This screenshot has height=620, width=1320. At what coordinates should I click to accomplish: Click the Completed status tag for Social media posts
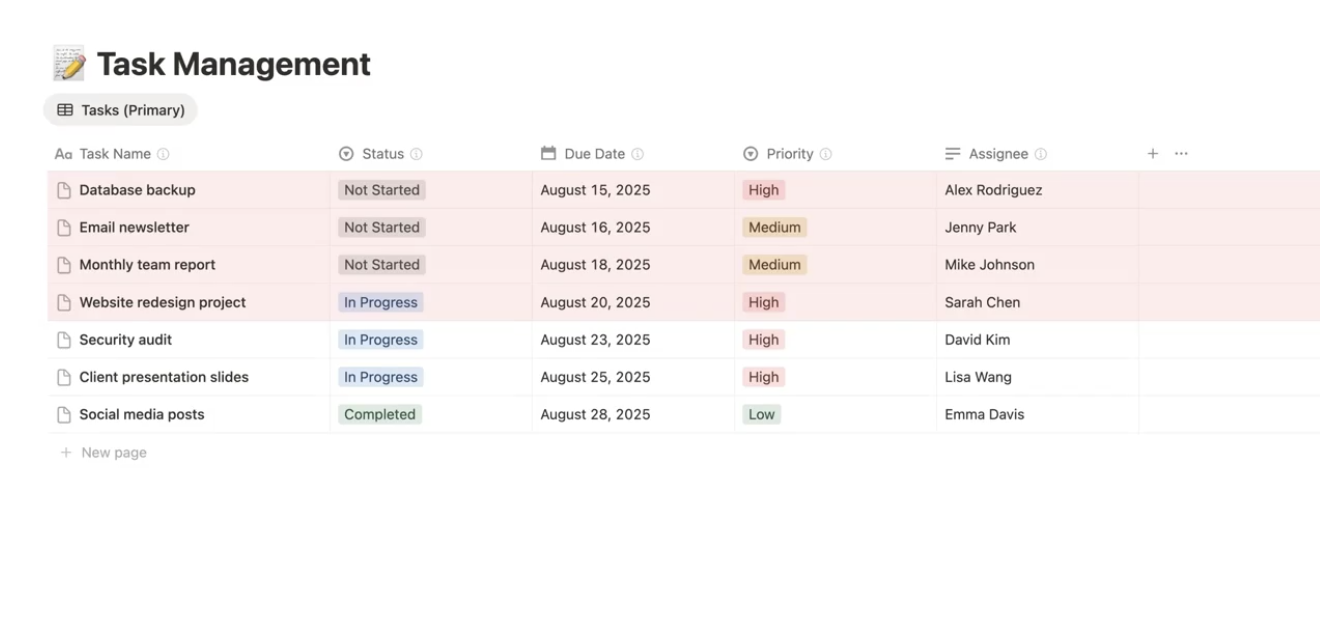pos(379,415)
